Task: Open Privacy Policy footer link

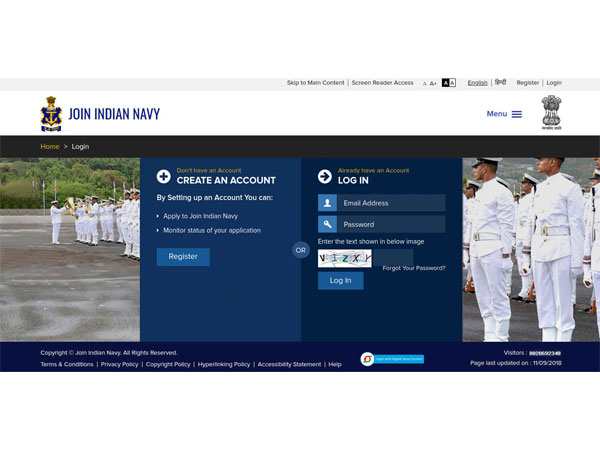Action: tap(119, 364)
